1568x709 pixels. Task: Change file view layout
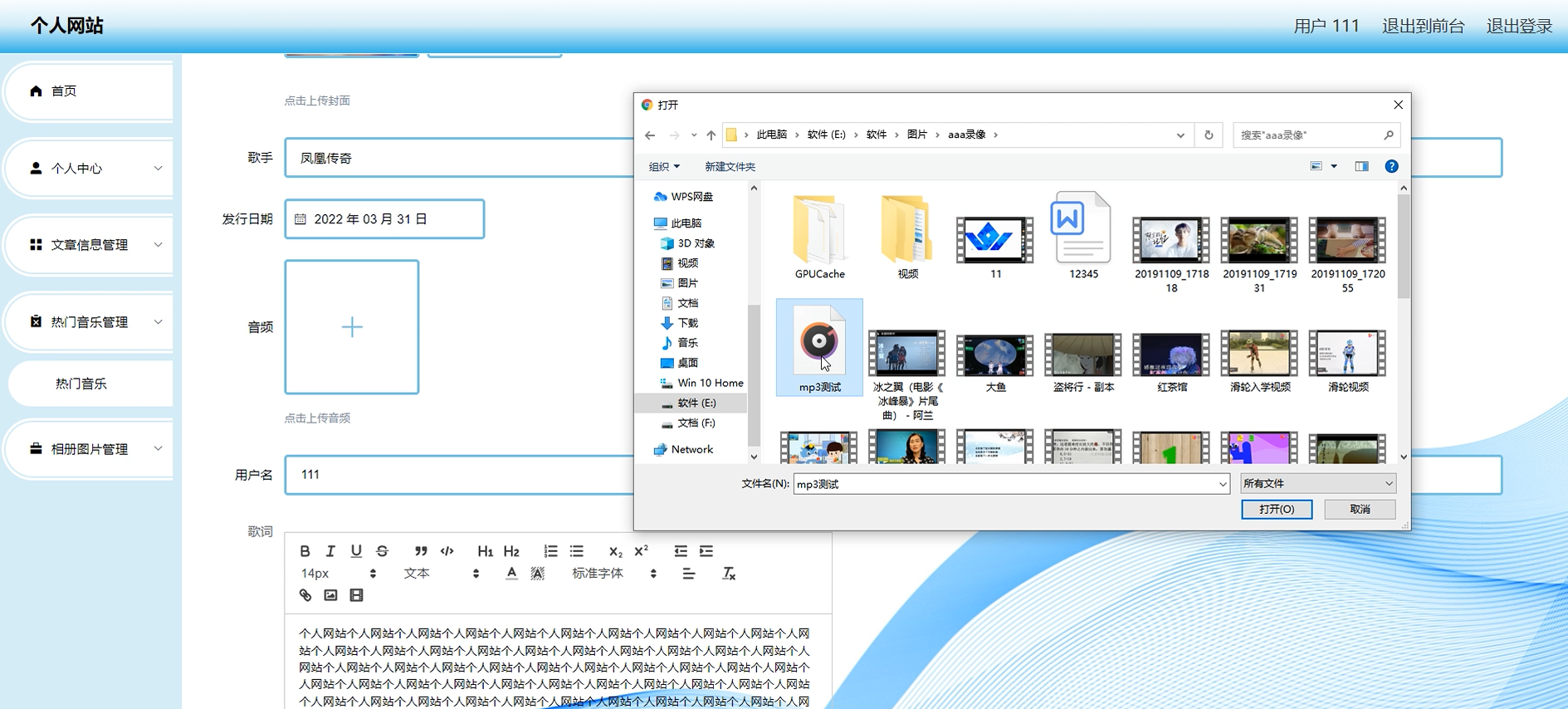point(1316,167)
